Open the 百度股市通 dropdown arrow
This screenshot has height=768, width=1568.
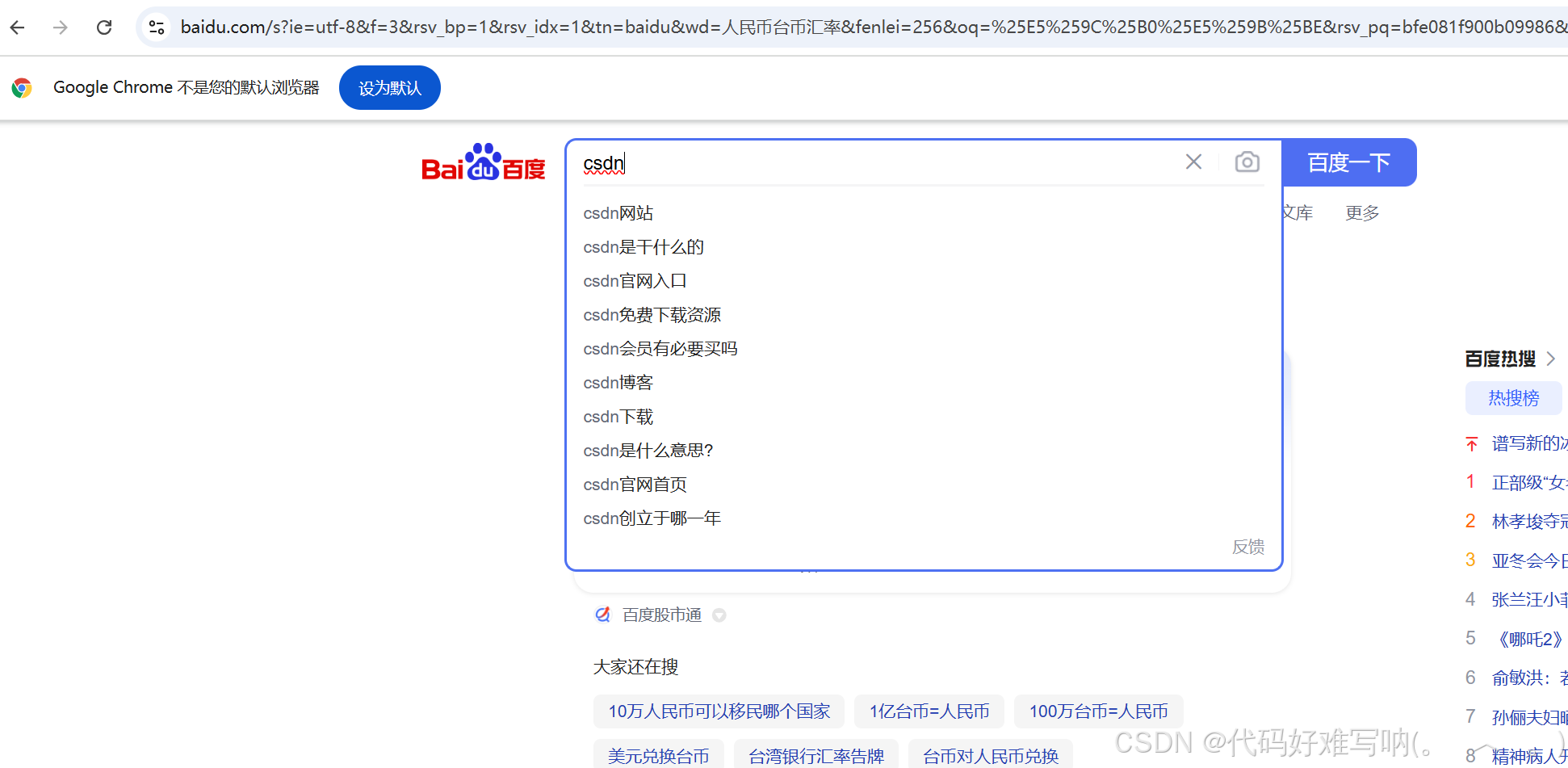[719, 615]
